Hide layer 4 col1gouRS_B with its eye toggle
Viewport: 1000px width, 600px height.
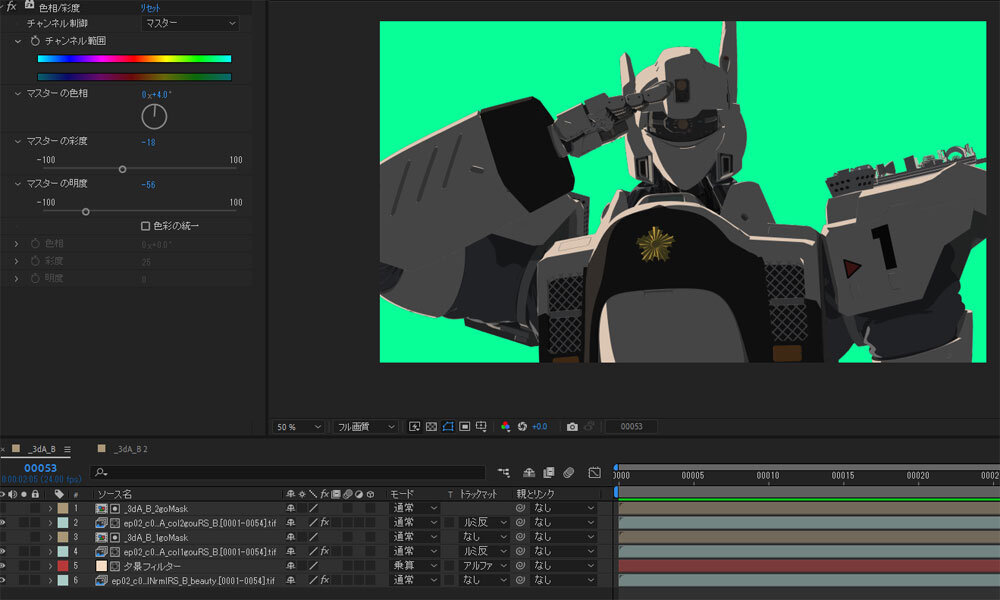tap(3, 551)
